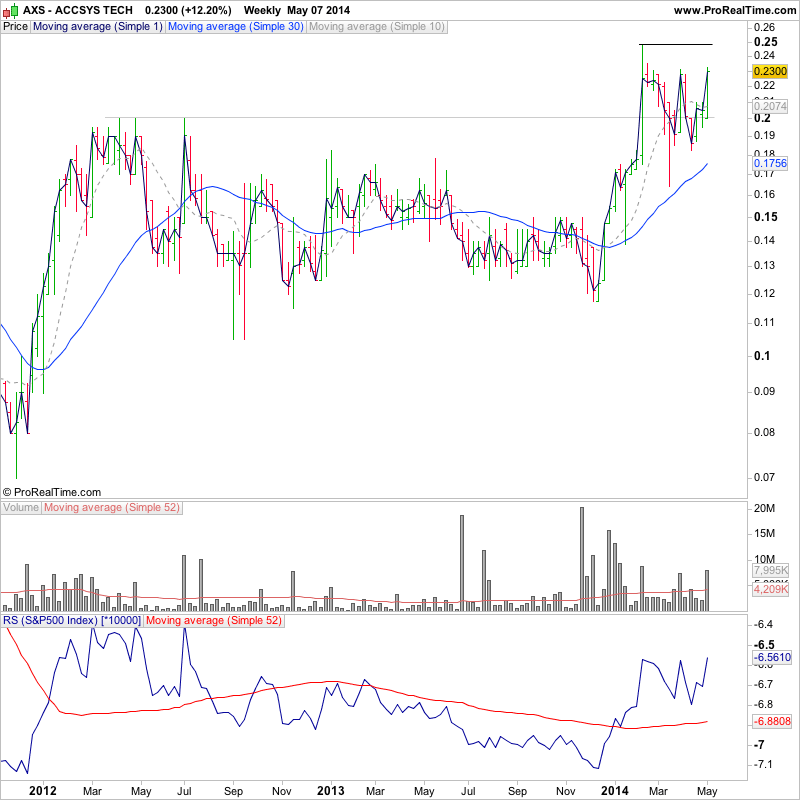
Task: Click the www.ProRealTime.com link
Action: pyautogui.click(x=735, y=10)
